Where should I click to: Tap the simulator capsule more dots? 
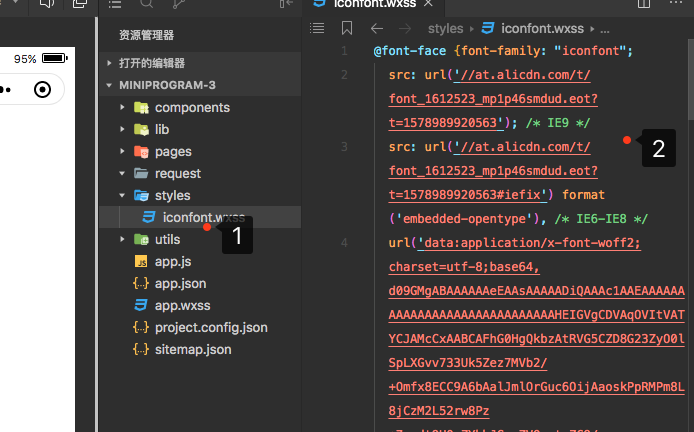click(x=5, y=90)
